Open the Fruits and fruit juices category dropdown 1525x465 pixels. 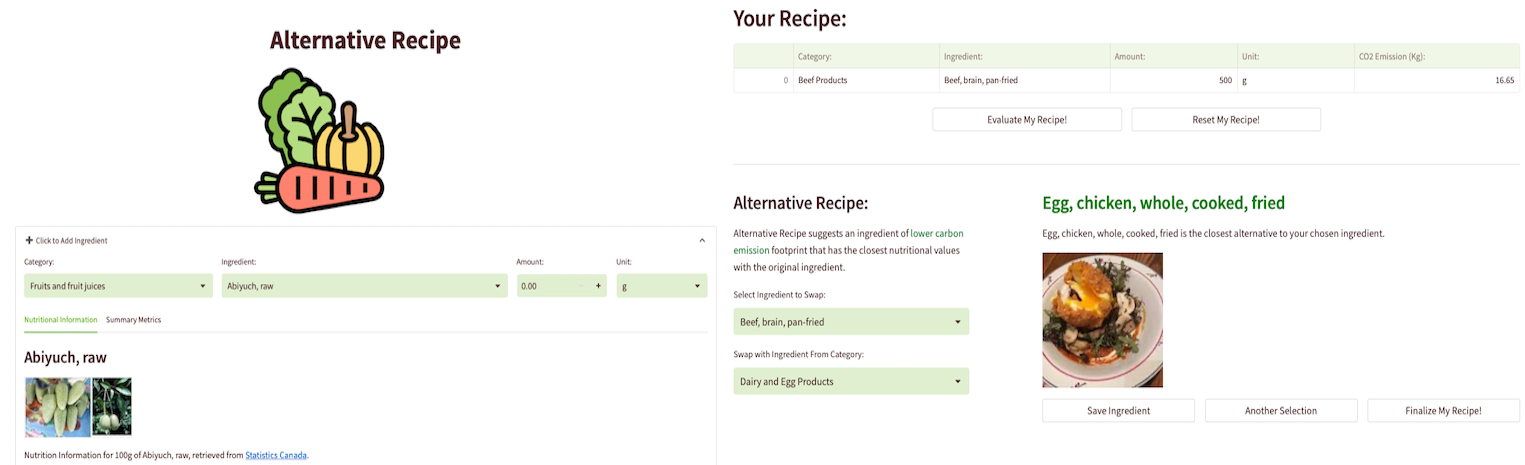click(x=118, y=286)
